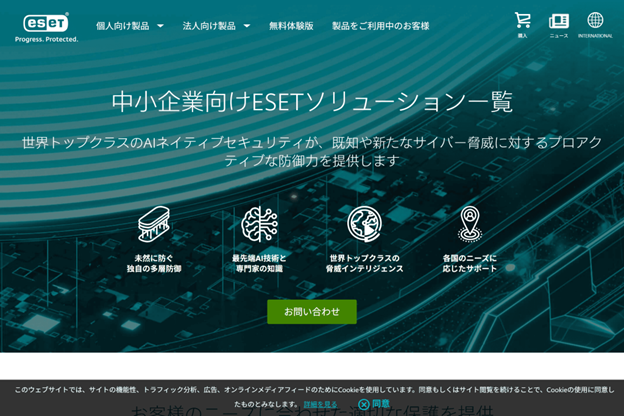624x416 pixels.
Task: Click the 中小企業向けESETソリューション一覧 heading
Action: coord(312,102)
